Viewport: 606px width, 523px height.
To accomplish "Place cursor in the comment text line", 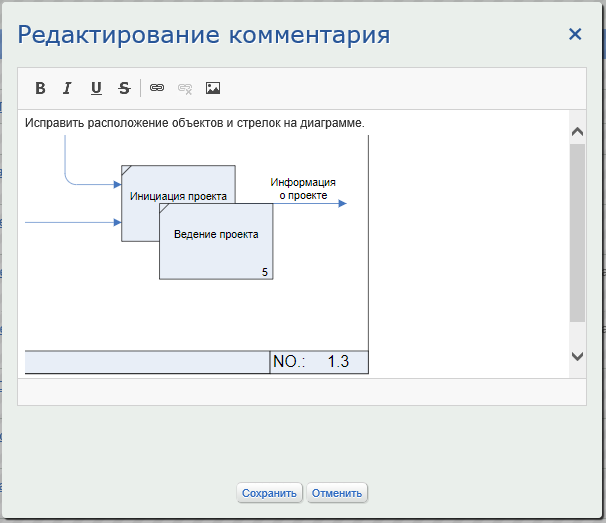I will 195,123.
